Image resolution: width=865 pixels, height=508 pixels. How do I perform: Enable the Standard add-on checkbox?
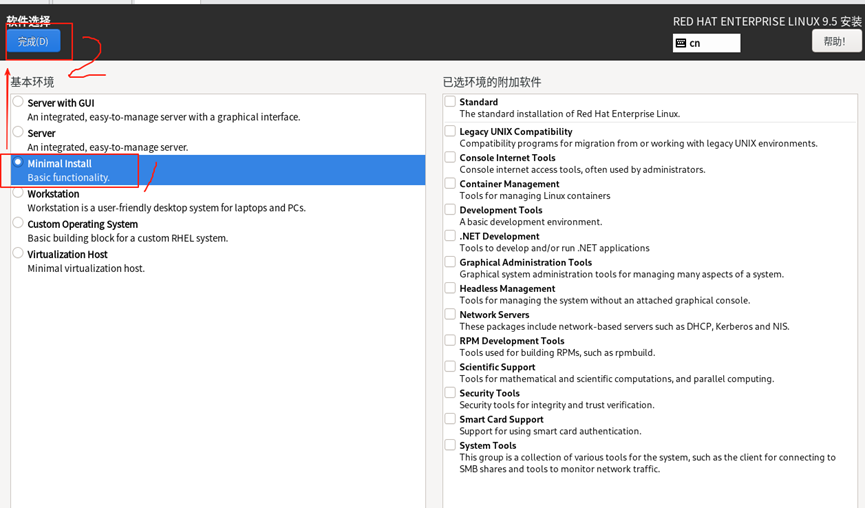click(x=450, y=101)
